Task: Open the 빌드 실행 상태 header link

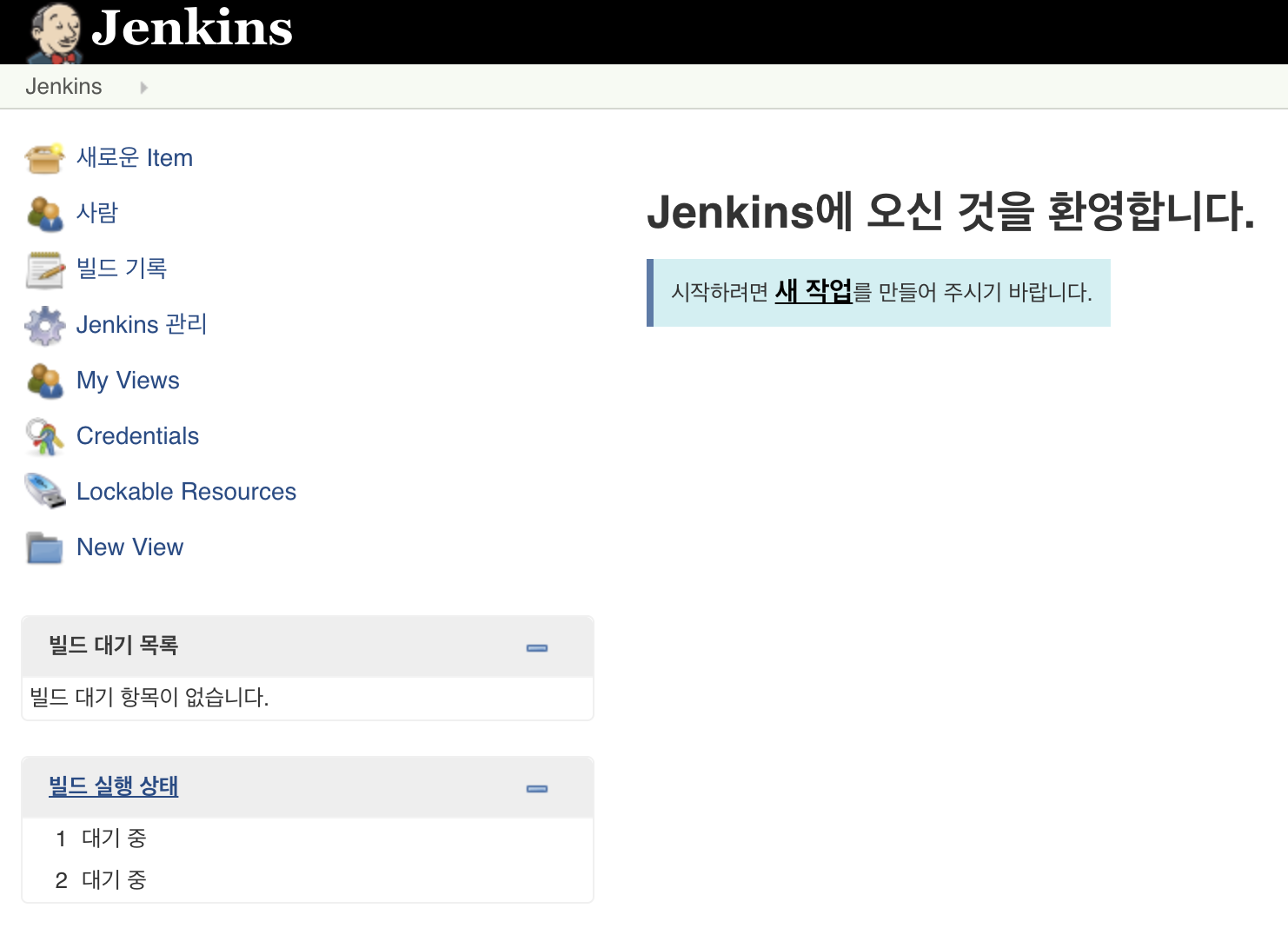Action: pyautogui.click(x=114, y=786)
